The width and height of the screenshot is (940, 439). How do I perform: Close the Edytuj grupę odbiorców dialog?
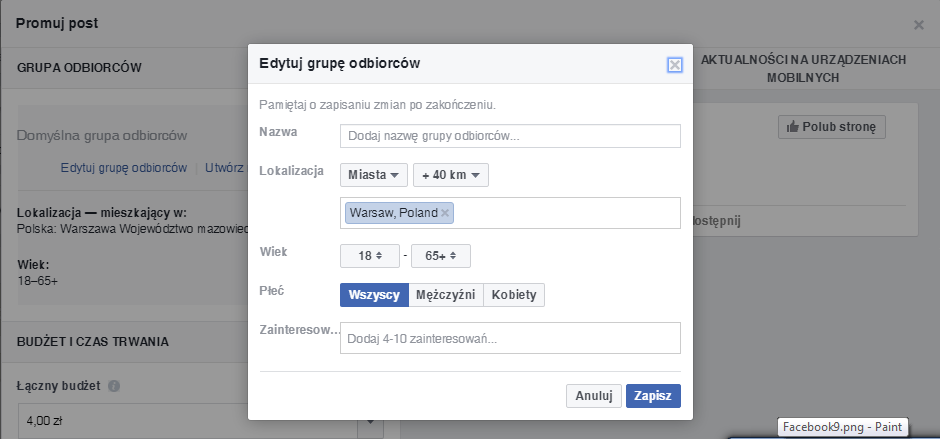point(674,65)
